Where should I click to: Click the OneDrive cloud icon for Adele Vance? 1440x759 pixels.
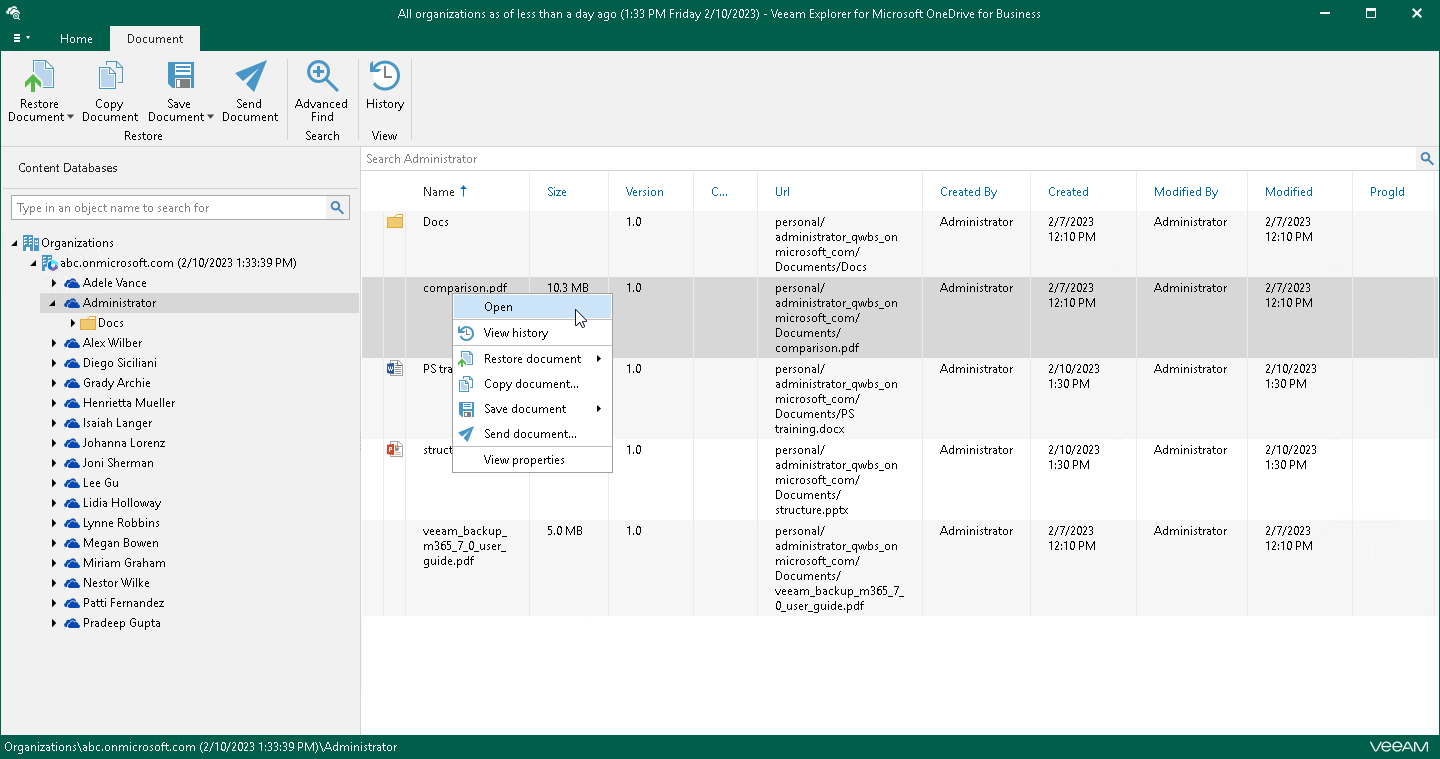pos(71,283)
